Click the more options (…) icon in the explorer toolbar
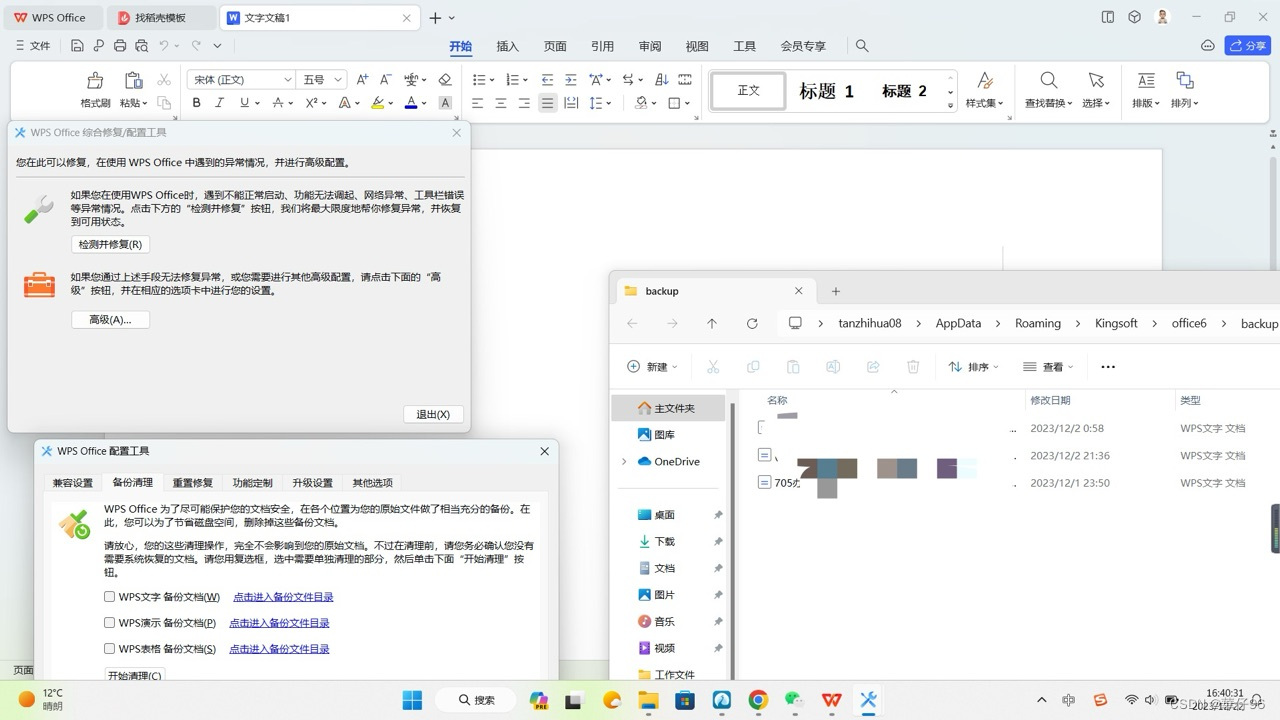Image resolution: width=1280 pixels, height=720 pixels. click(x=1108, y=367)
